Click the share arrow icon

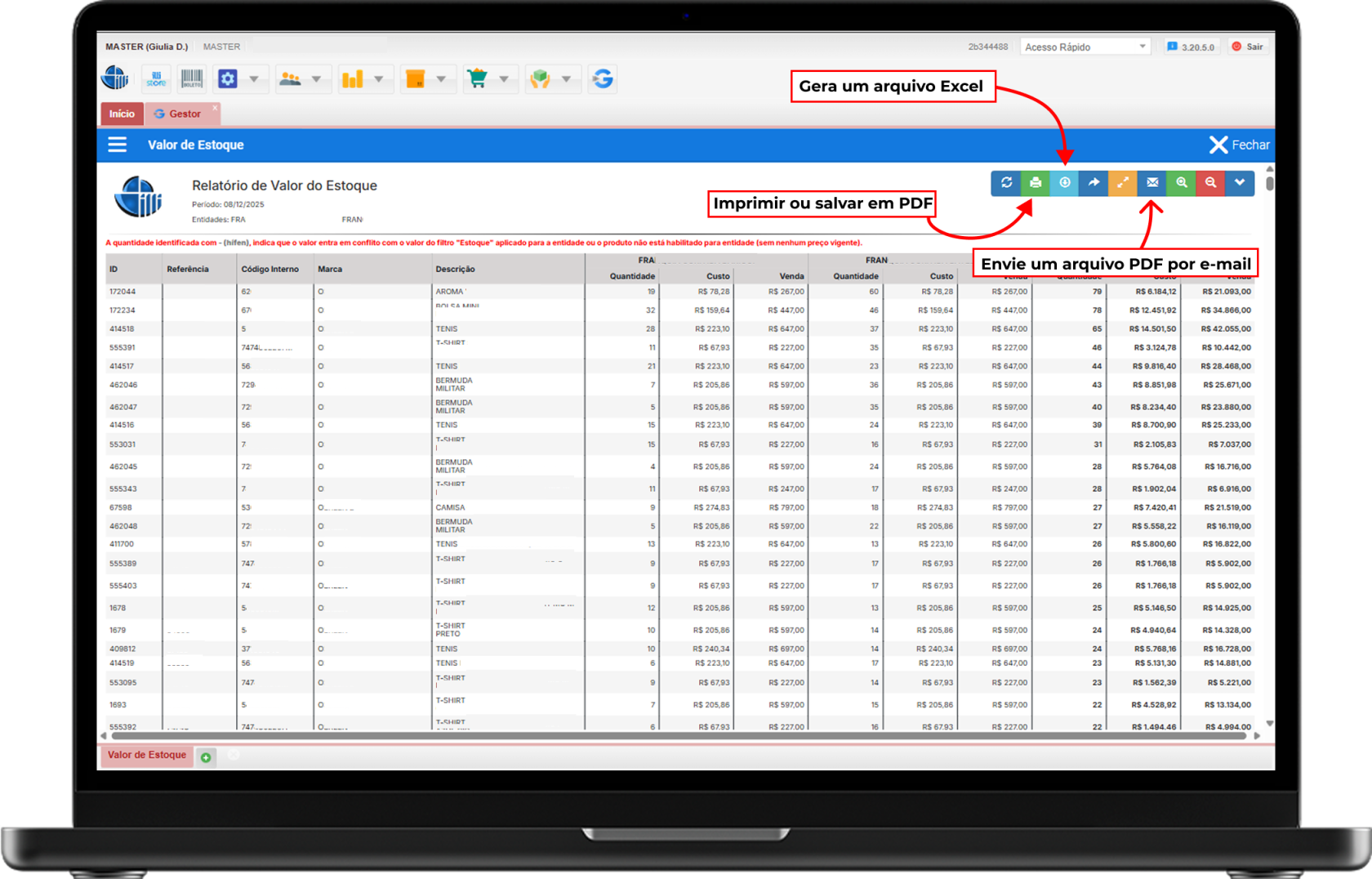pyautogui.click(x=1094, y=183)
